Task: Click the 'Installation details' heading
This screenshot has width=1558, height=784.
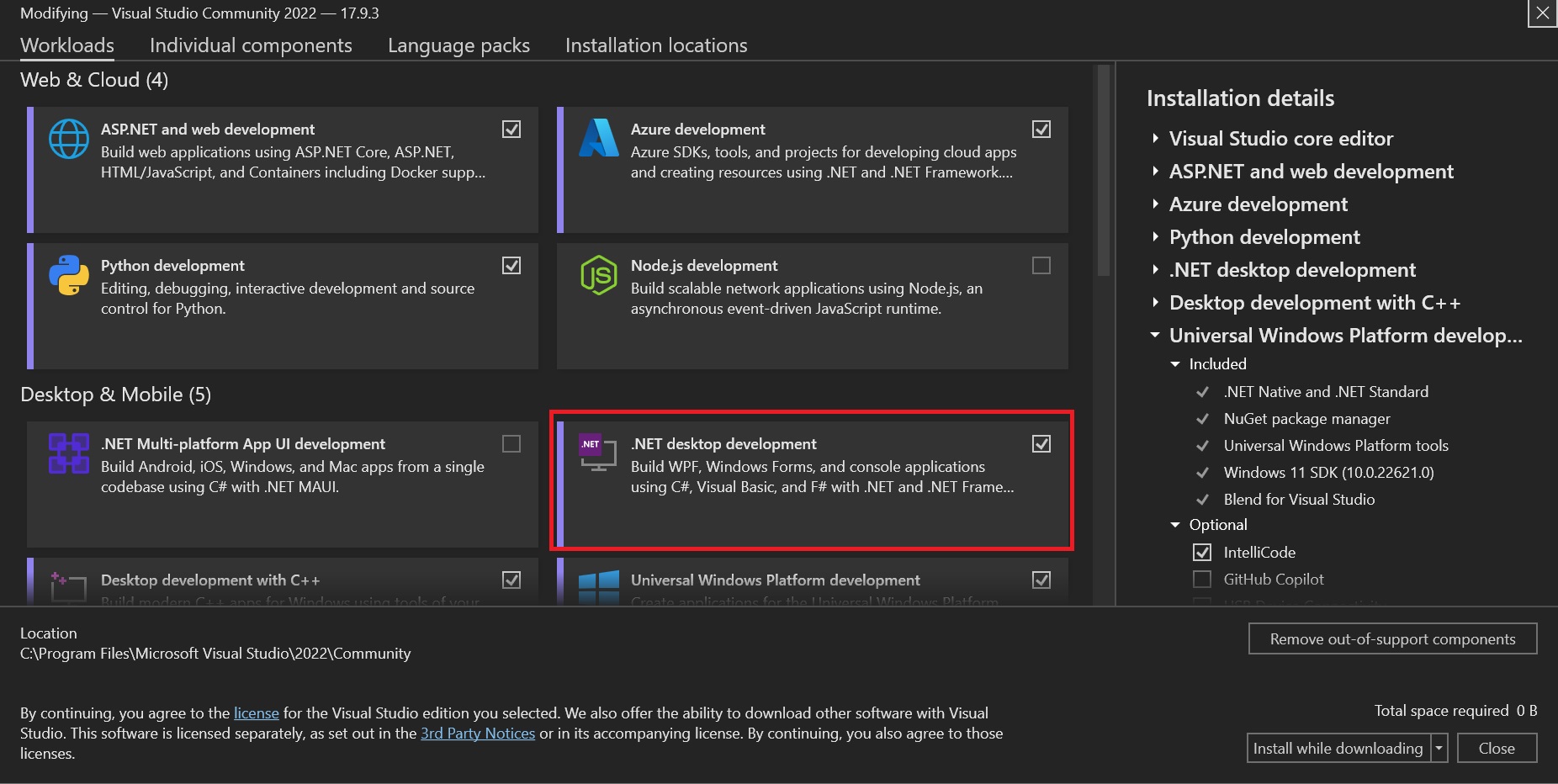Action: pos(1240,98)
